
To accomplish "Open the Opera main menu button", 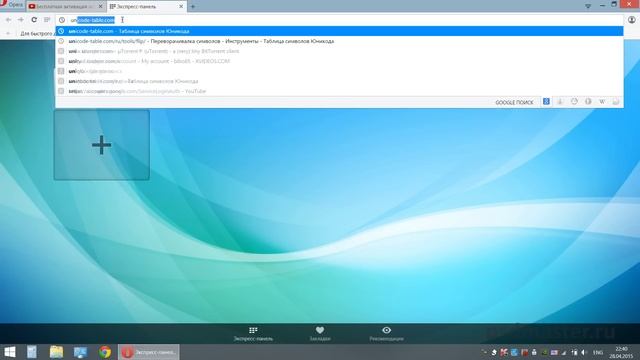I will [x=12, y=5].
